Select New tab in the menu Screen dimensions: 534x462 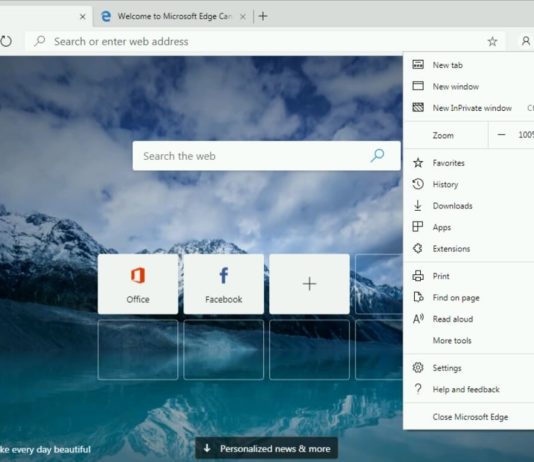point(469,65)
